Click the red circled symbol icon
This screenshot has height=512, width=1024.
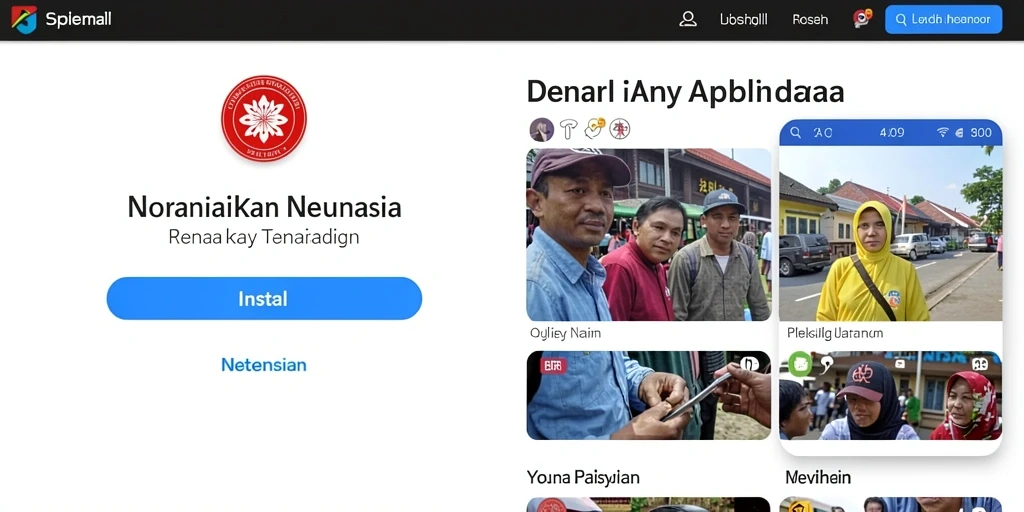click(x=620, y=129)
